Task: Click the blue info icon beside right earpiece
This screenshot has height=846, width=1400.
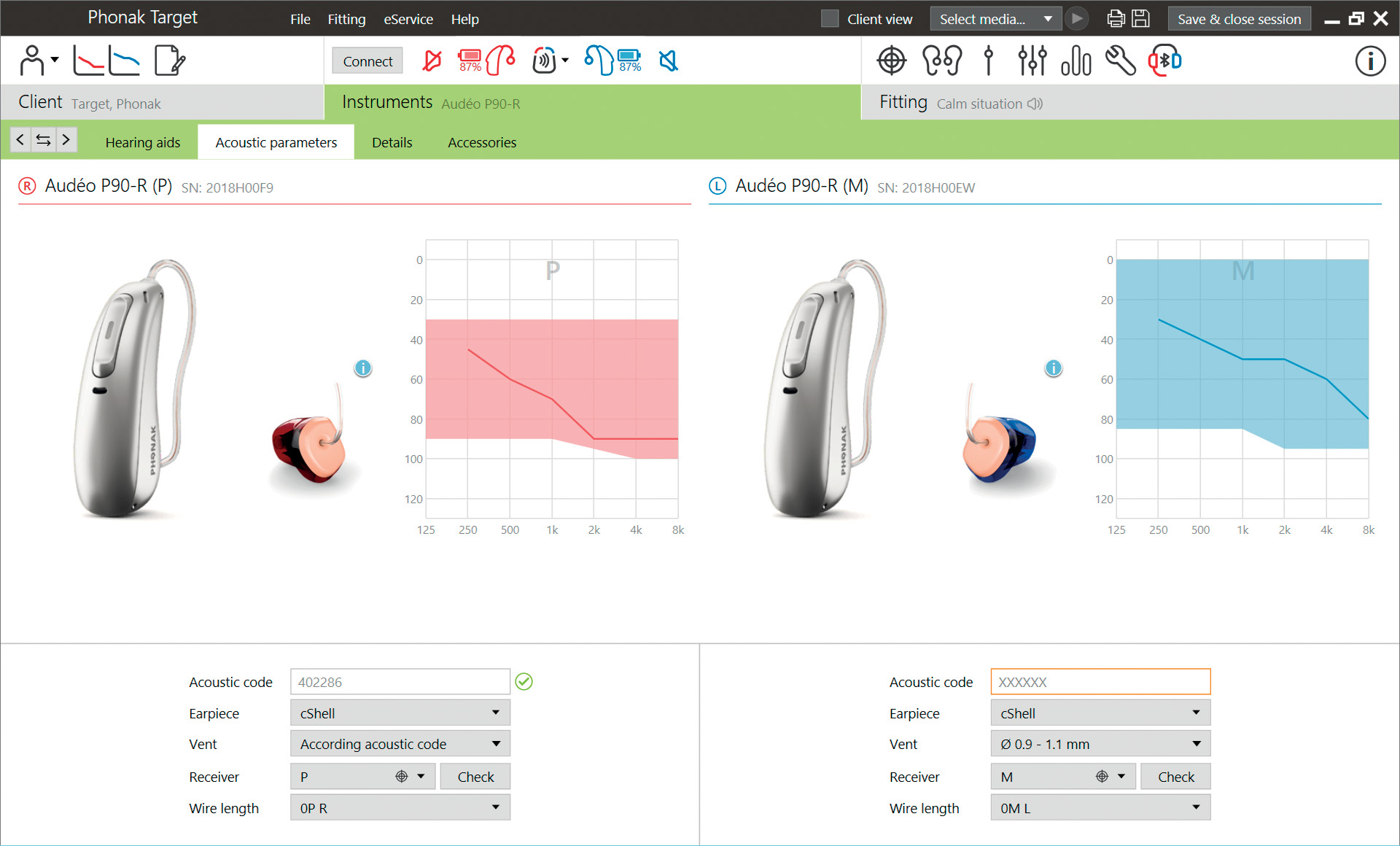Action: [x=362, y=368]
